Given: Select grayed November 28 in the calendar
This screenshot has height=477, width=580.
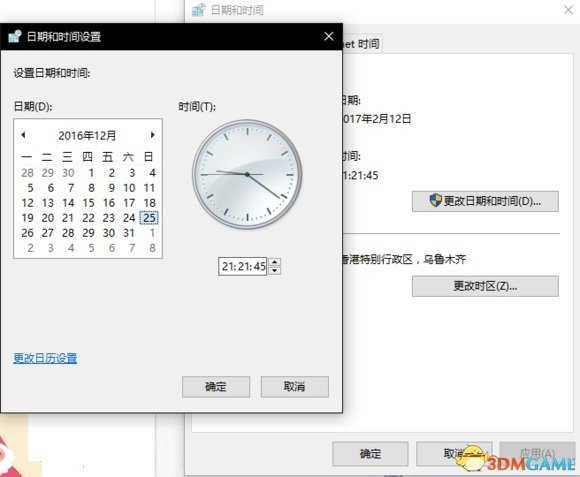Looking at the screenshot, I should pyautogui.click(x=27, y=173).
